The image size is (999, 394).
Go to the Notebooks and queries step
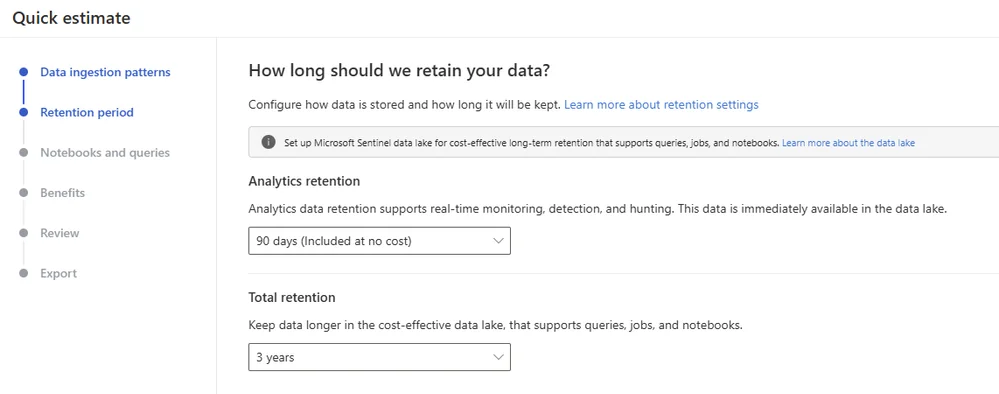click(105, 152)
